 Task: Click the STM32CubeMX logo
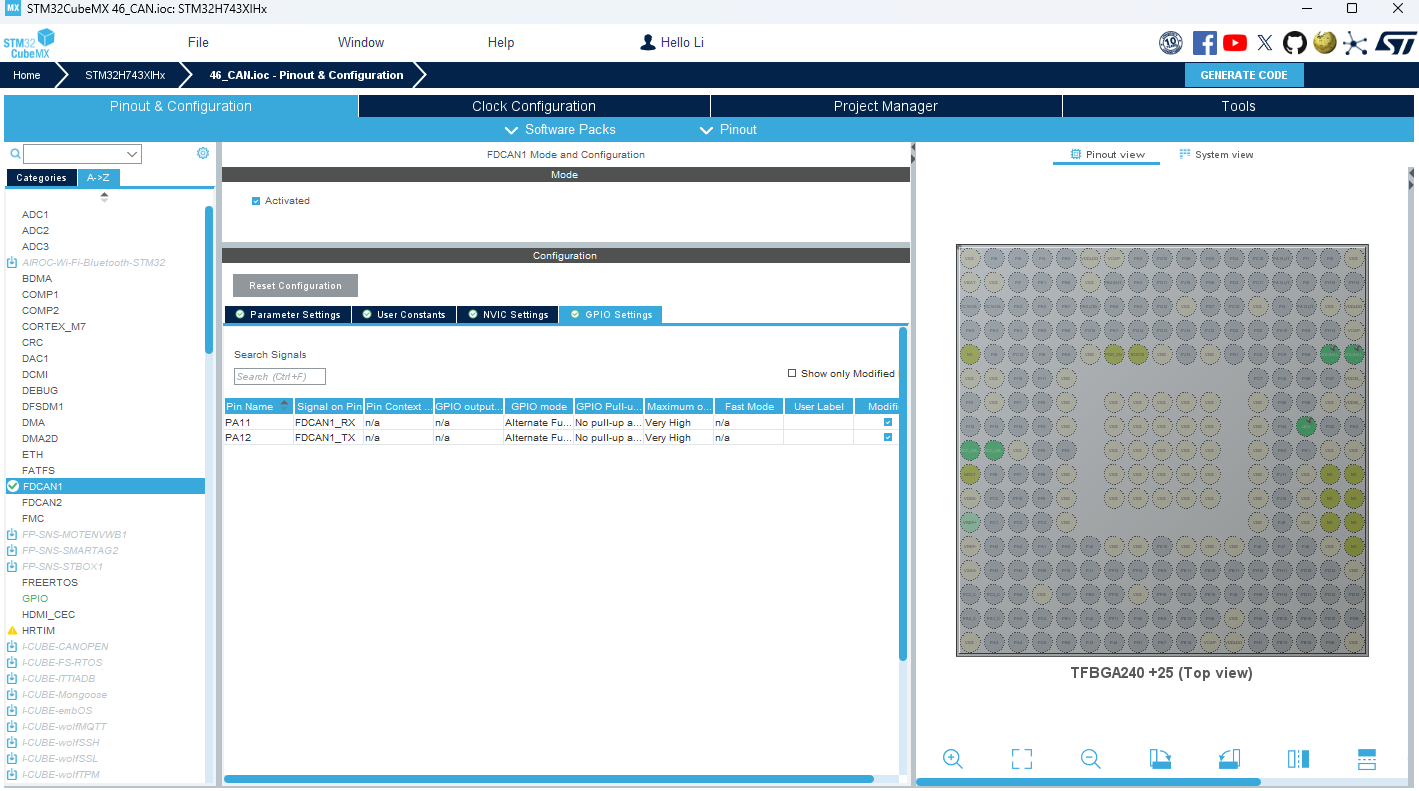point(29,44)
